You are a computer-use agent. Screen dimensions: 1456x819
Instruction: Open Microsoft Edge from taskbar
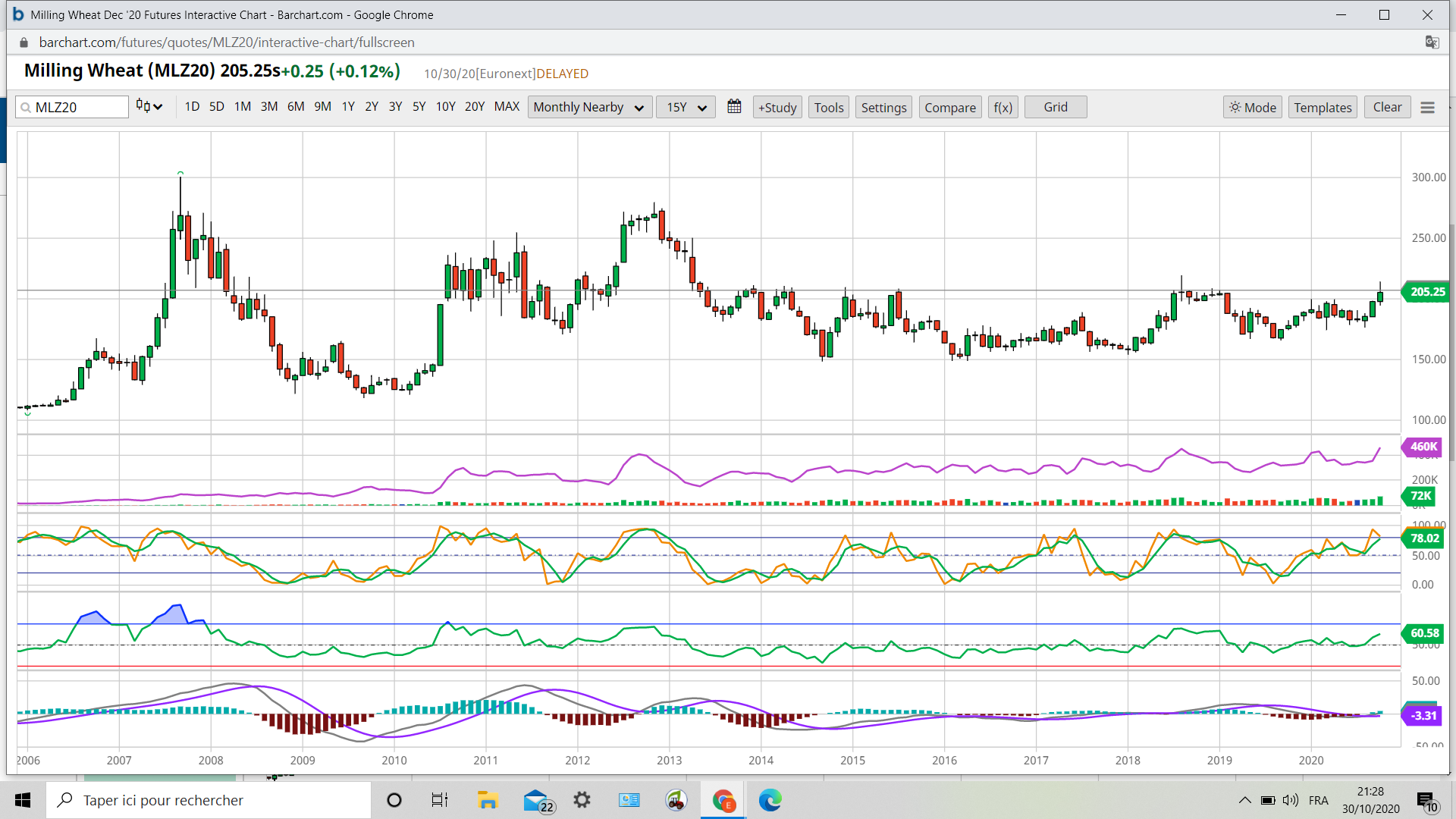coord(770,800)
